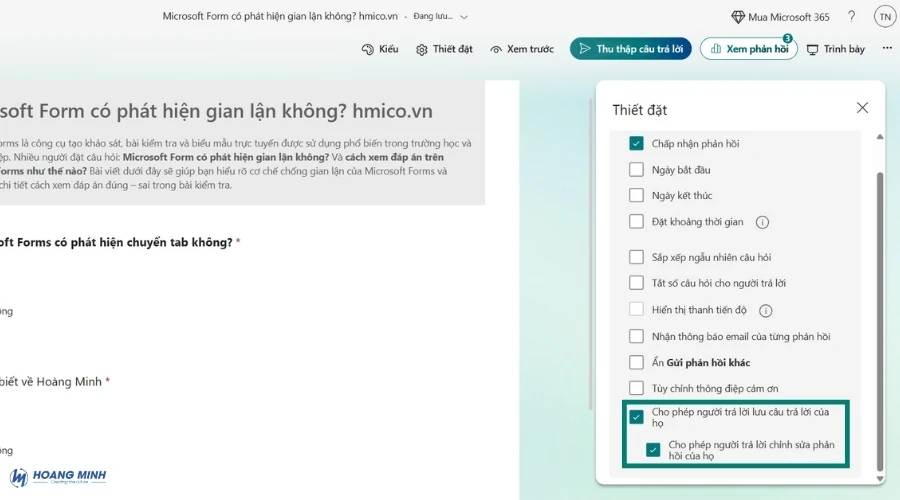Image resolution: width=900 pixels, height=500 pixels.
Task: Open the TN account avatar
Action: tap(885, 17)
